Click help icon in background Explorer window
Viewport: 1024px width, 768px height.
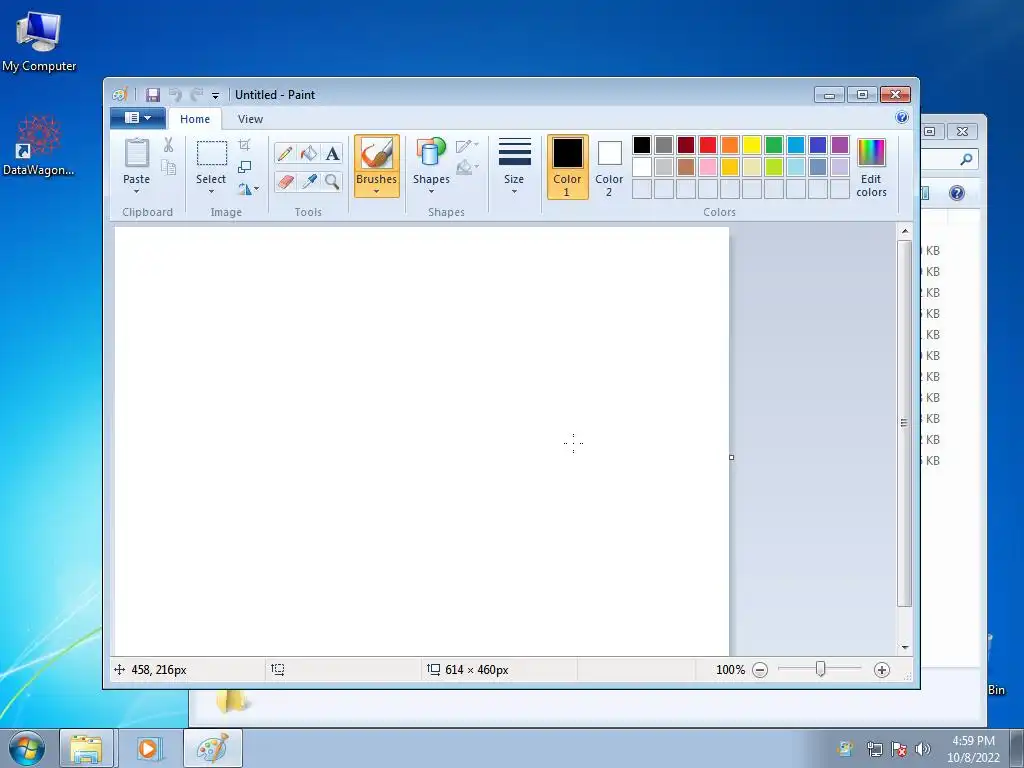click(957, 193)
